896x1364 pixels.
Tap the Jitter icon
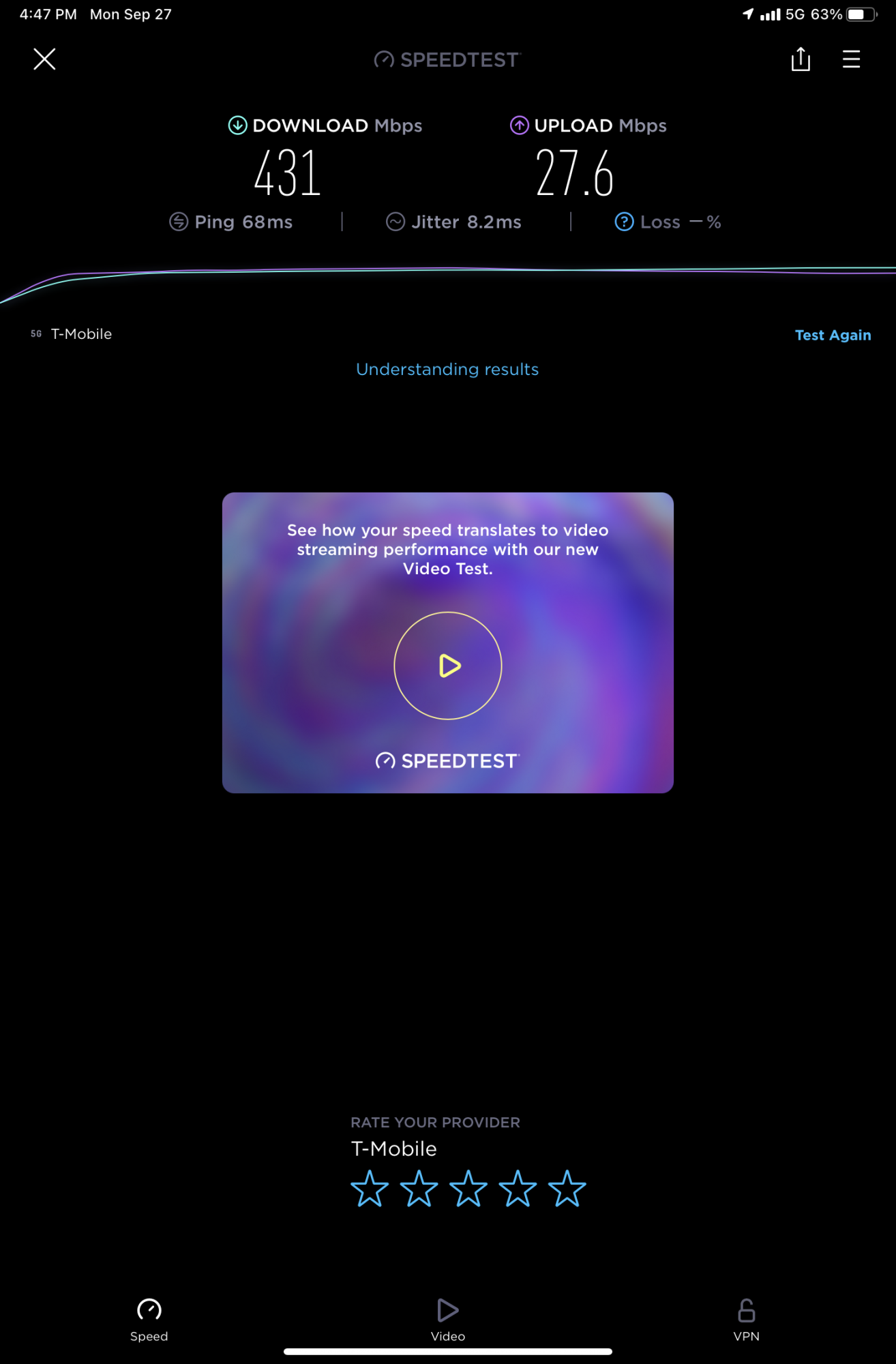[395, 222]
